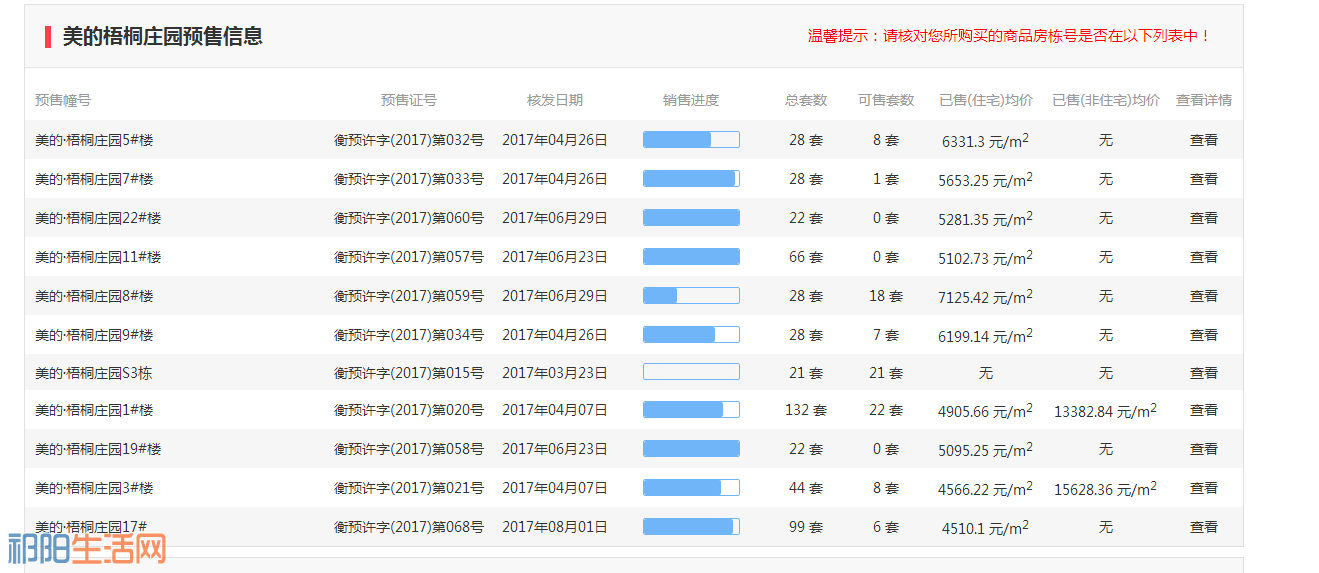Click the 总套数 column header
1319x573 pixels.
(806, 100)
